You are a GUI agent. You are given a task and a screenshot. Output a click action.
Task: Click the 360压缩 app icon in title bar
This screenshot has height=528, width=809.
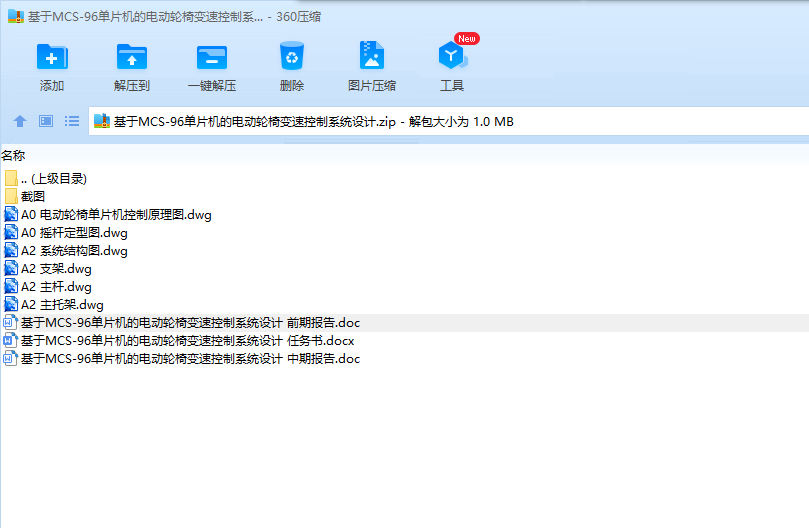tap(15, 17)
